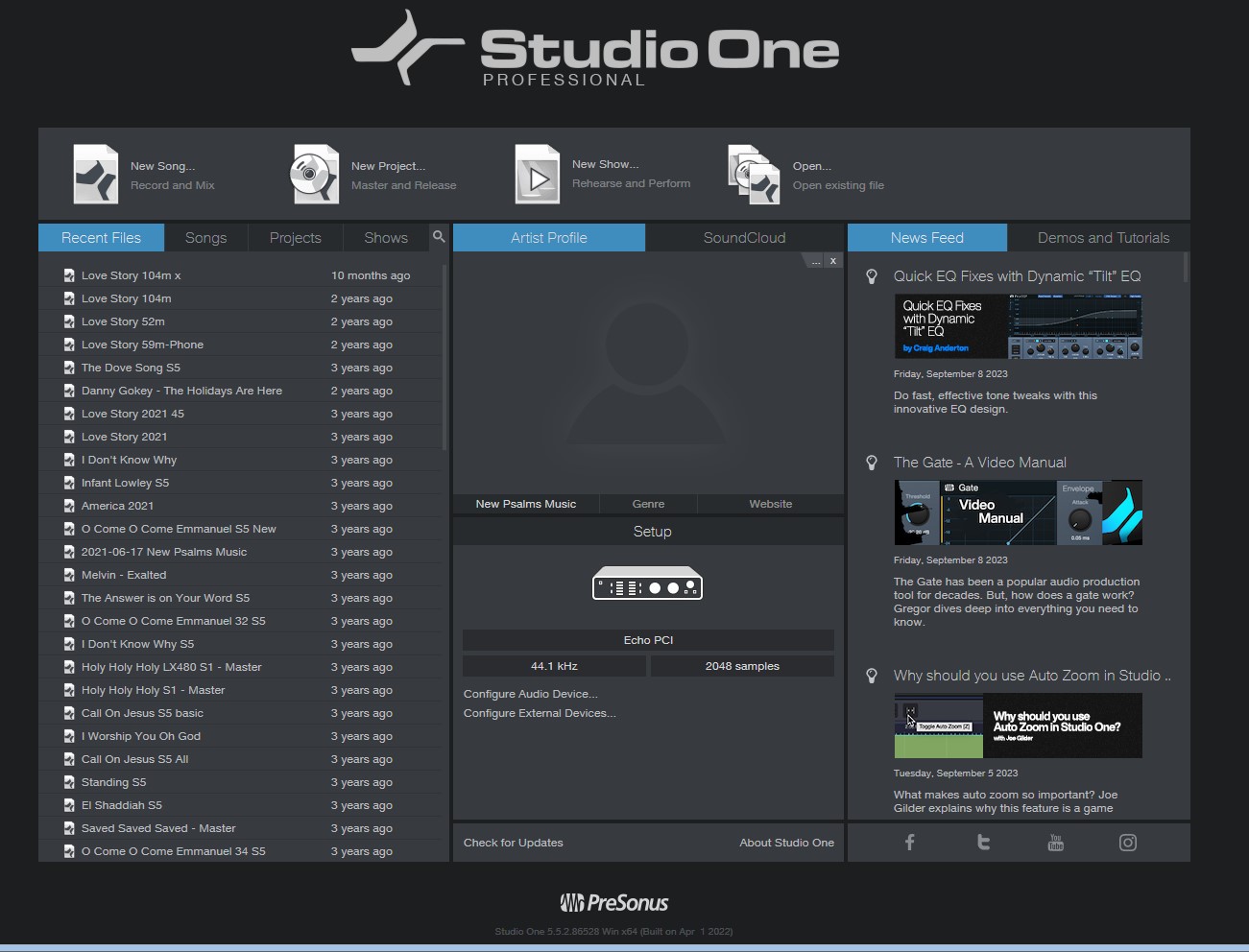1249x952 pixels.
Task: Click lightbulb icon beside Auto Zoom article
Action: tap(872, 676)
